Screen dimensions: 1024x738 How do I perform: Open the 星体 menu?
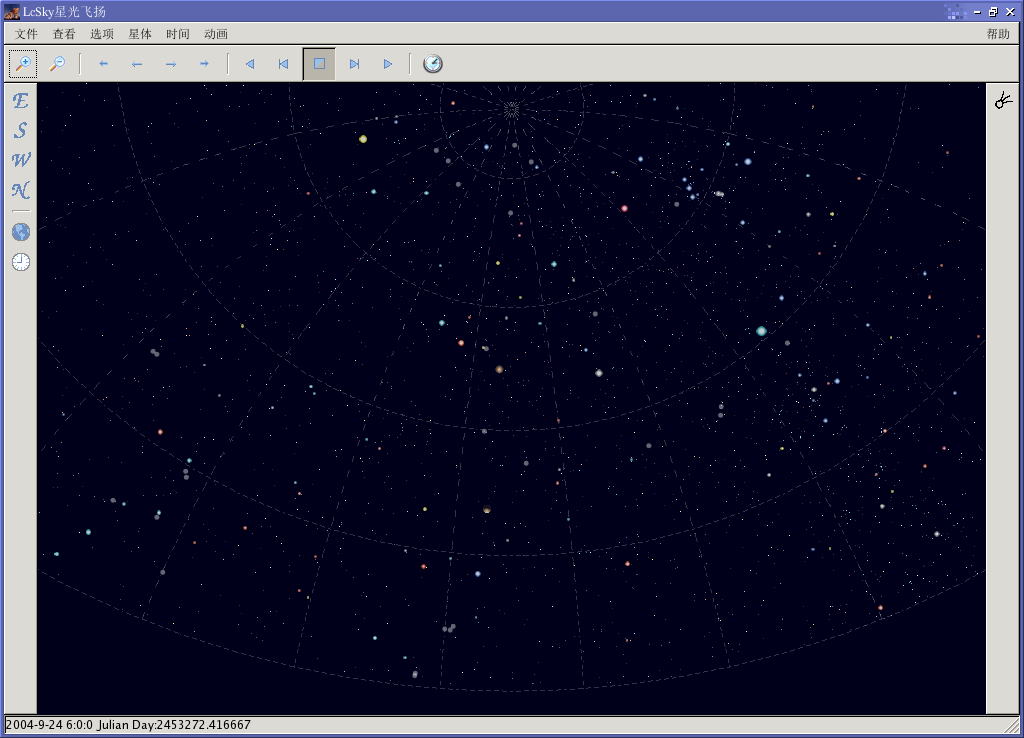pos(140,34)
